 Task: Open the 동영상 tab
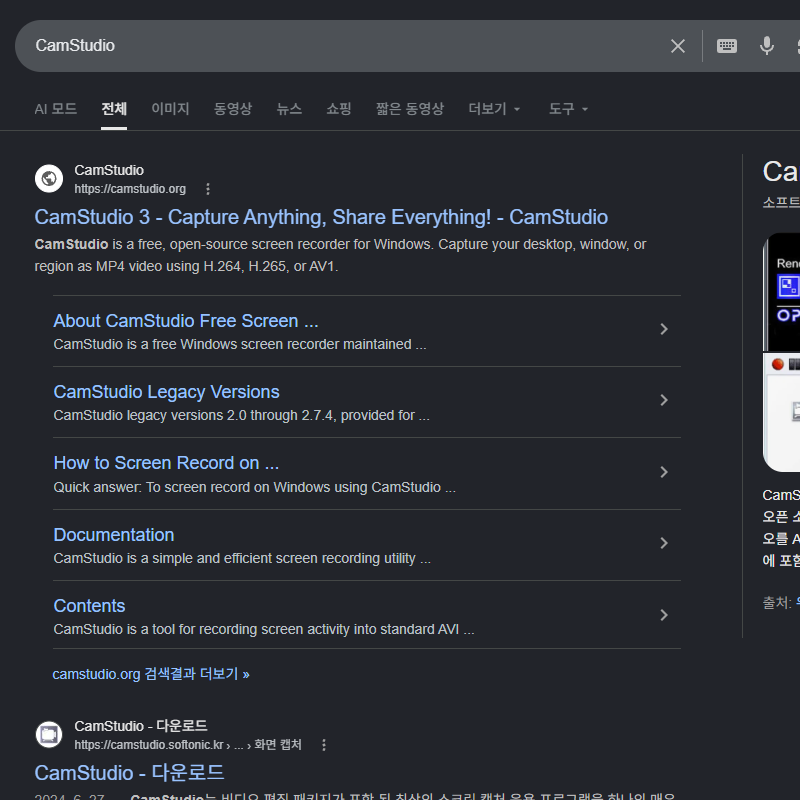[233, 109]
